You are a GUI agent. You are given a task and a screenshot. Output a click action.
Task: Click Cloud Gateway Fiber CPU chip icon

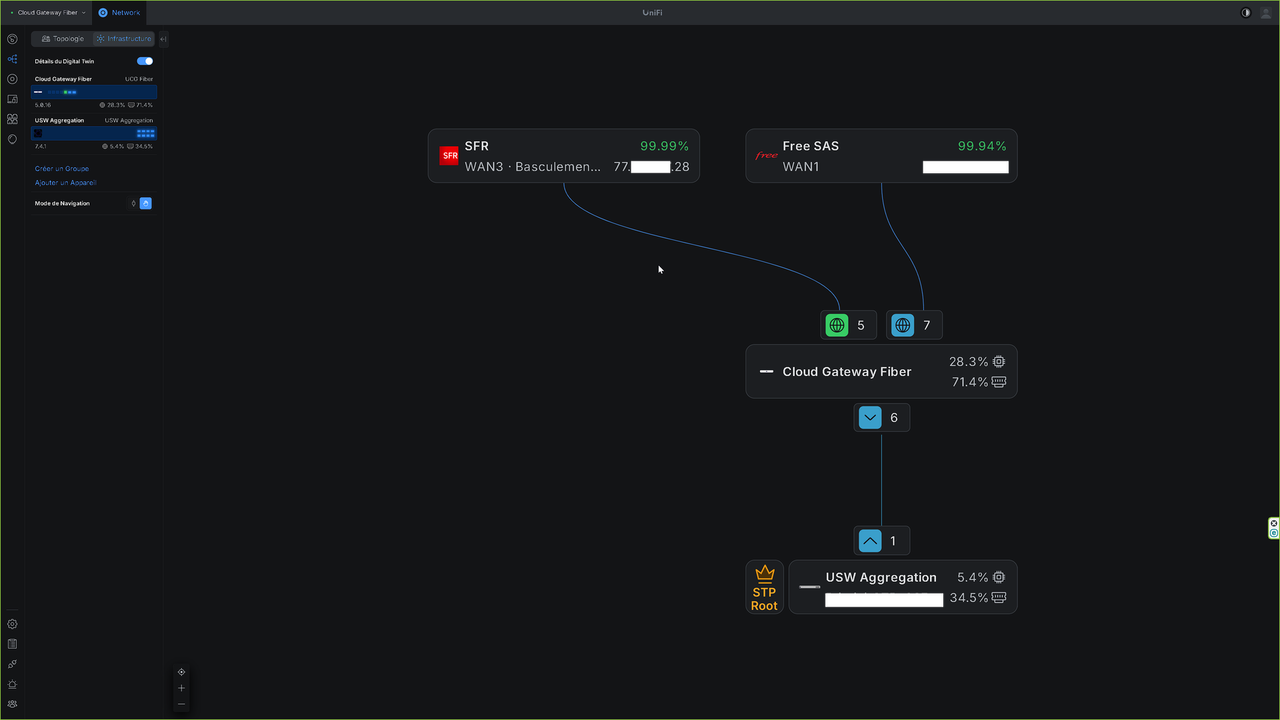coord(998,362)
